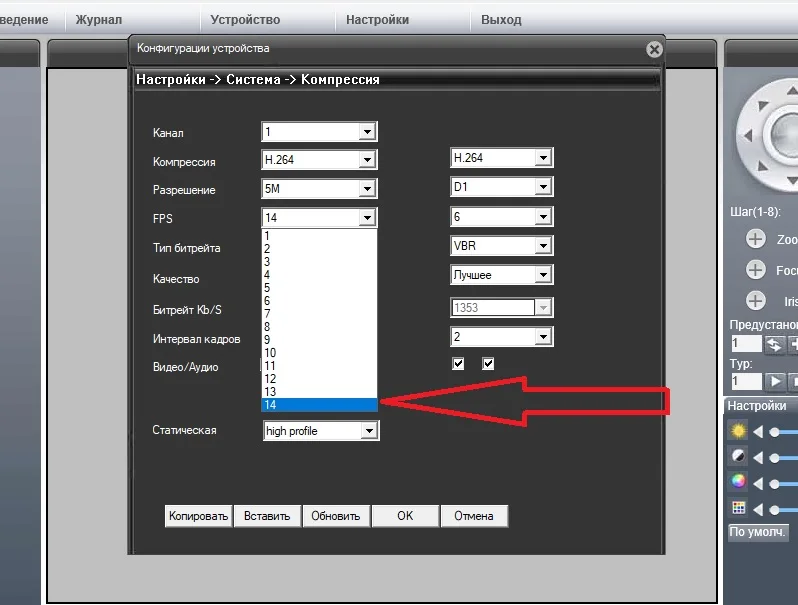Select 3 in the FPS list
This screenshot has width=798, height=605.
[x=319, y=262]
